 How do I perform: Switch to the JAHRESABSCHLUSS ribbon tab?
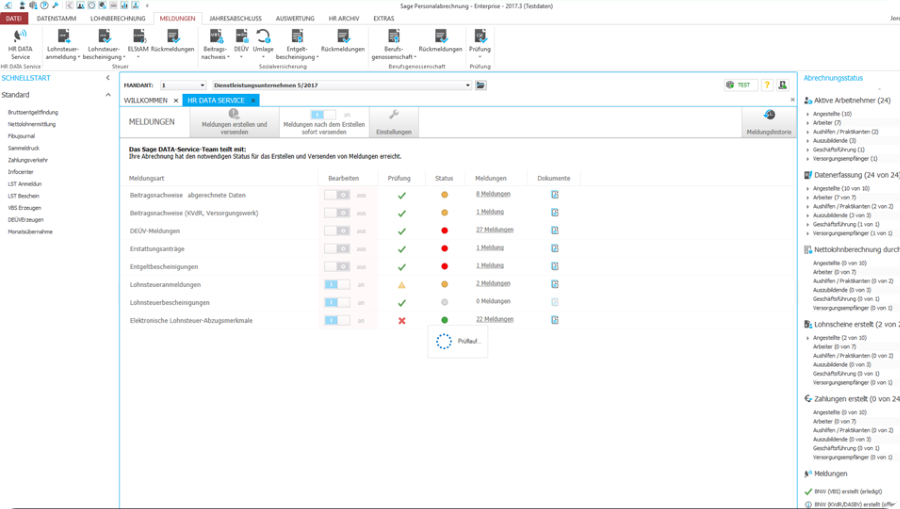click(235, 18)
